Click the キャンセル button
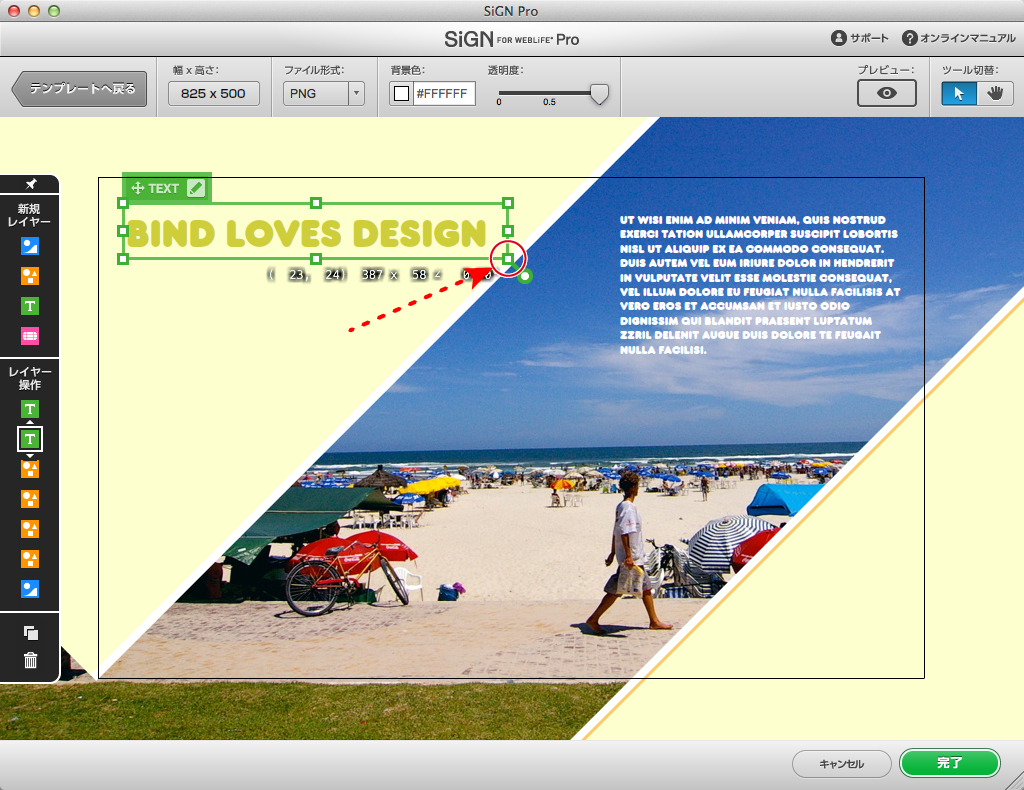This screenshot has height=790, width=1024. pyautogui.click(x=841, y=764)
